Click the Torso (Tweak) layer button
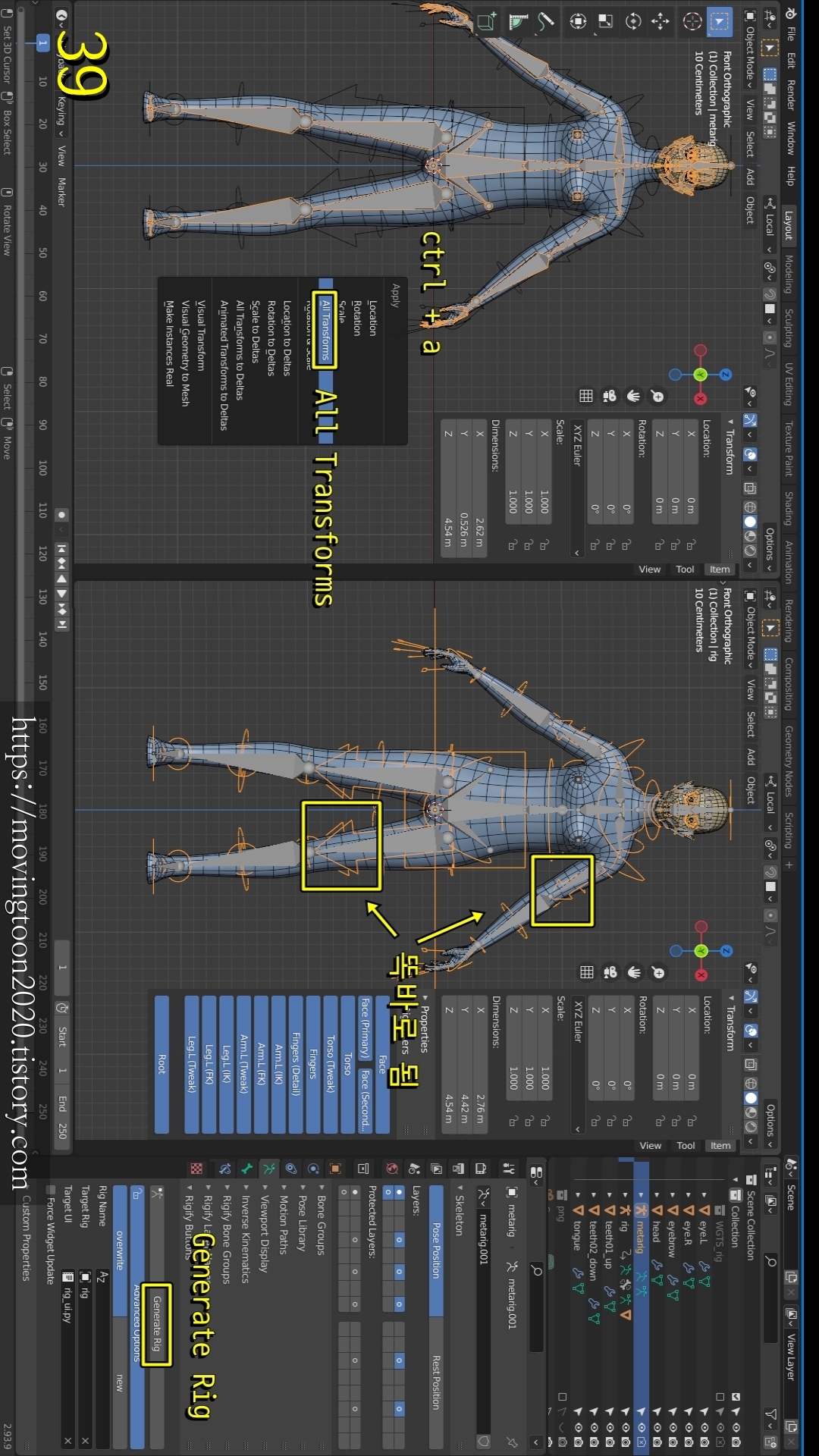 [x=331, y=1065]
